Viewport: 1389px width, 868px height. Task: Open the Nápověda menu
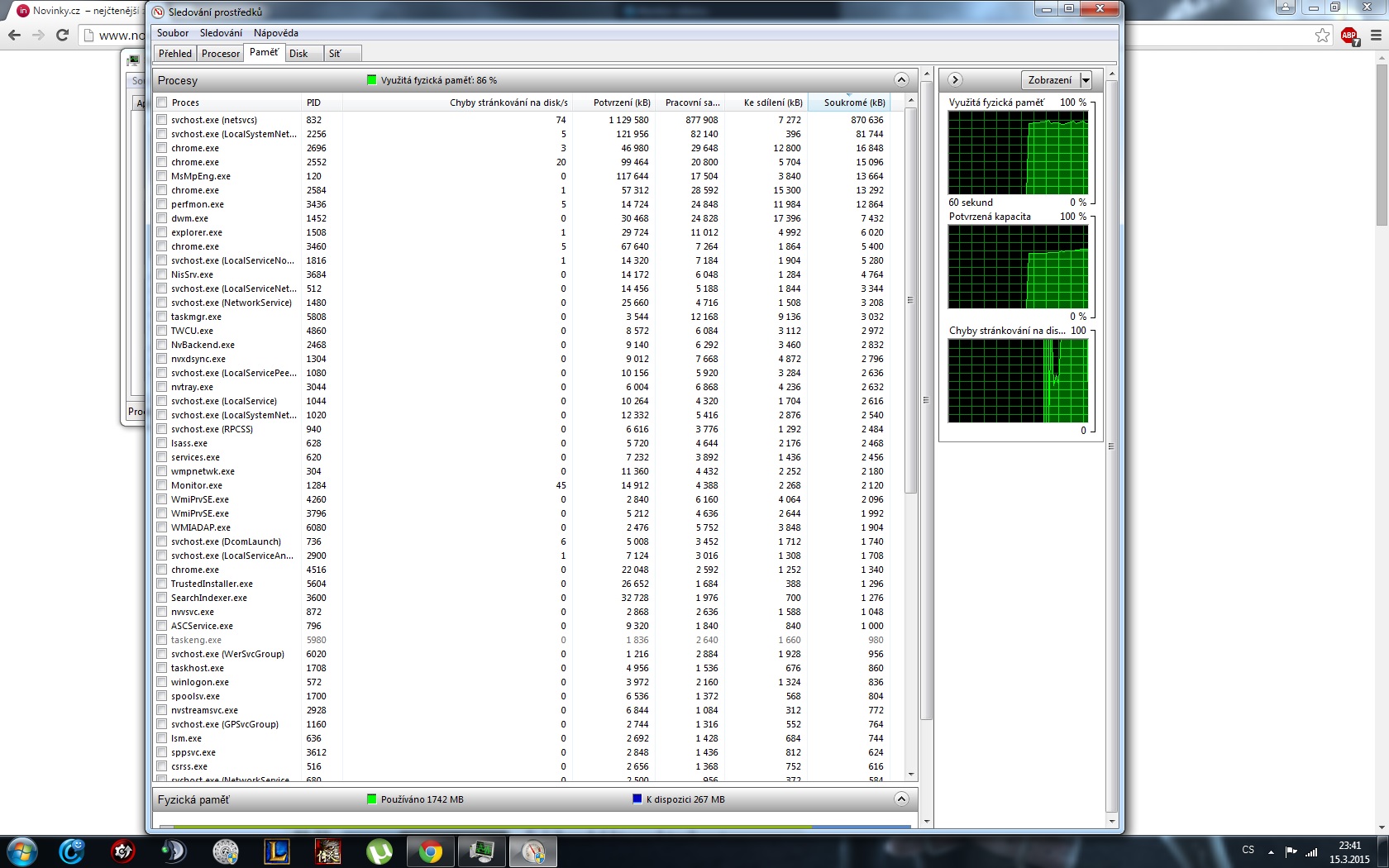click(276, 33)
